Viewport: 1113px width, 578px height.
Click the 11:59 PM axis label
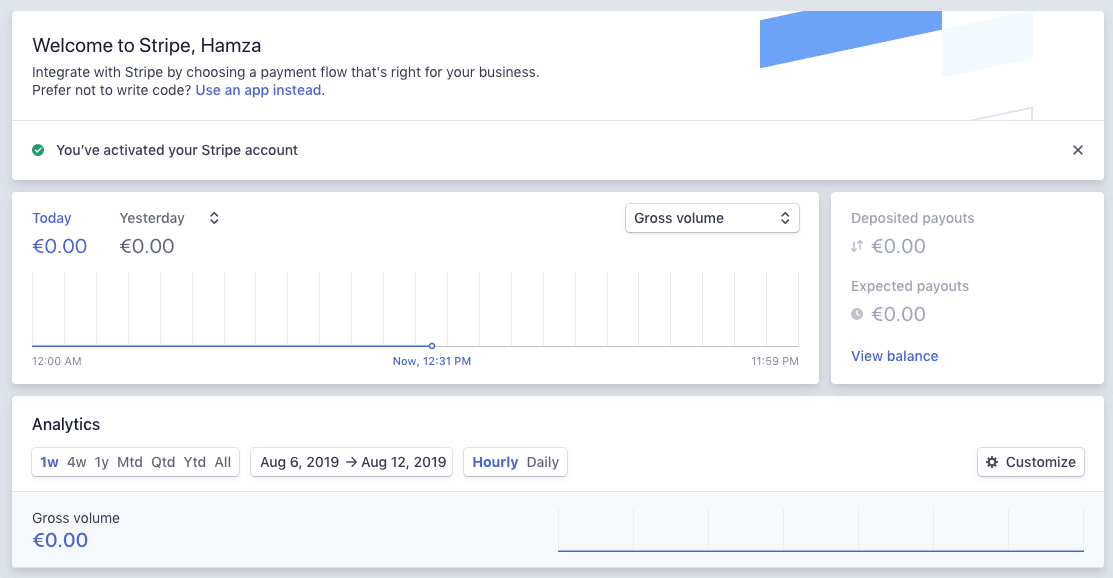(x=775, y=361)
